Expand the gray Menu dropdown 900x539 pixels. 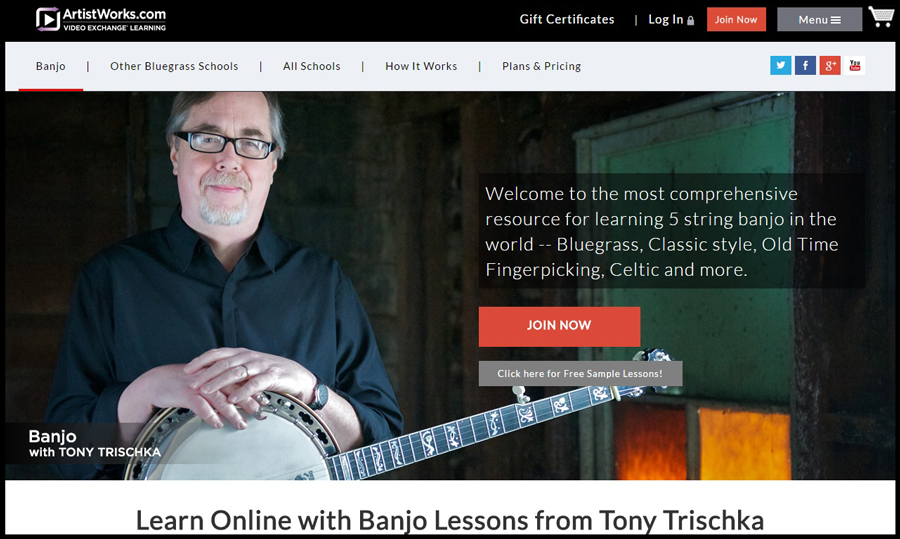pyautogui.click(x=819, y=20)
